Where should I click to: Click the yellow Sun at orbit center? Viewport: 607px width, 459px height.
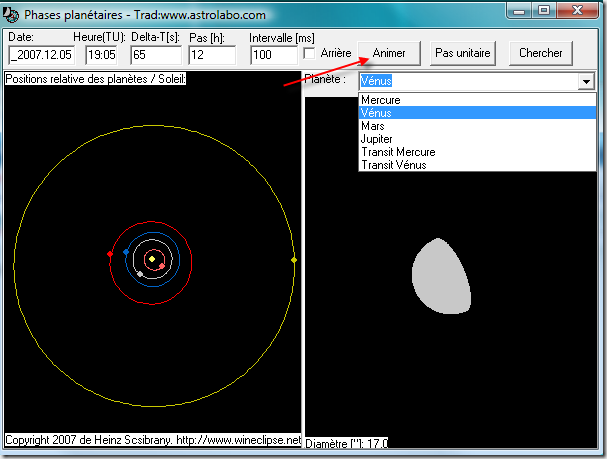[152, 259]
